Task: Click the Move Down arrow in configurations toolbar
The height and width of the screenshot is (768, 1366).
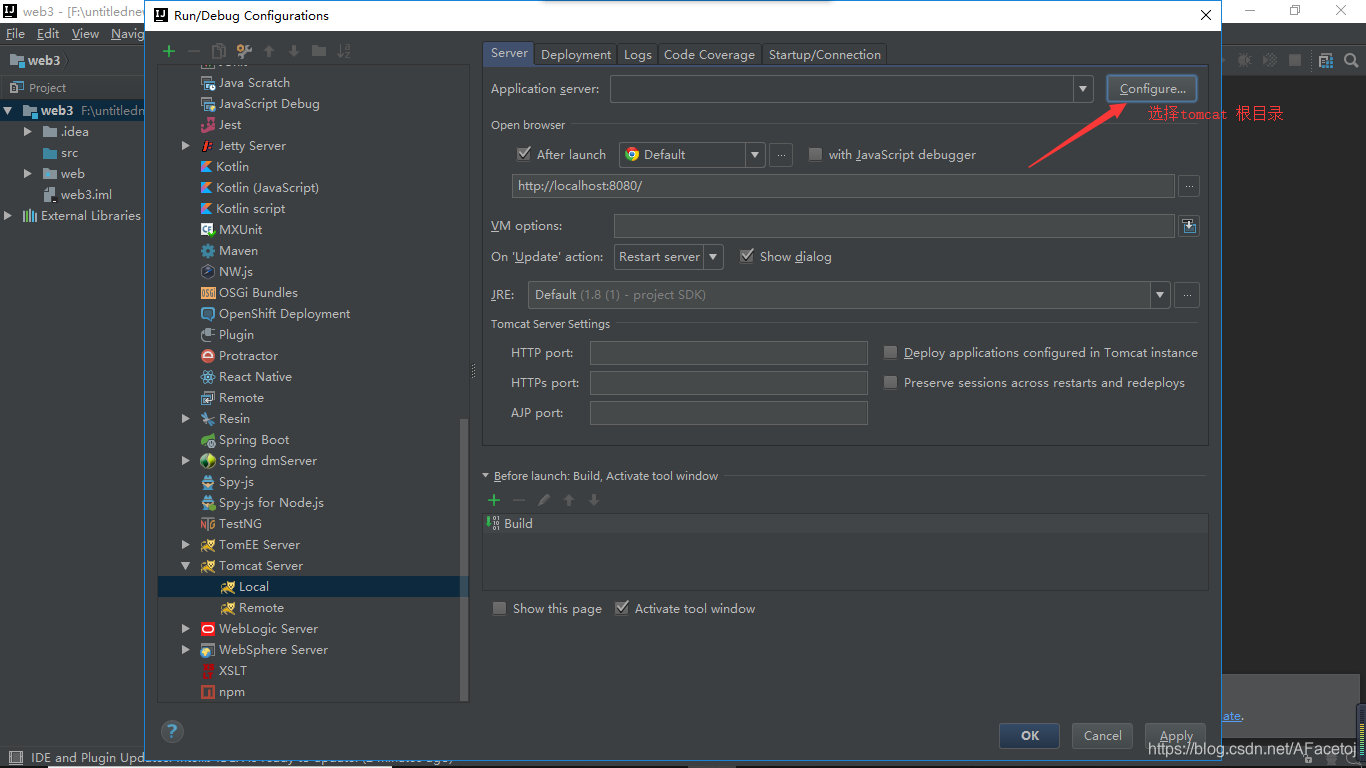Action: [x=294, y=51]
